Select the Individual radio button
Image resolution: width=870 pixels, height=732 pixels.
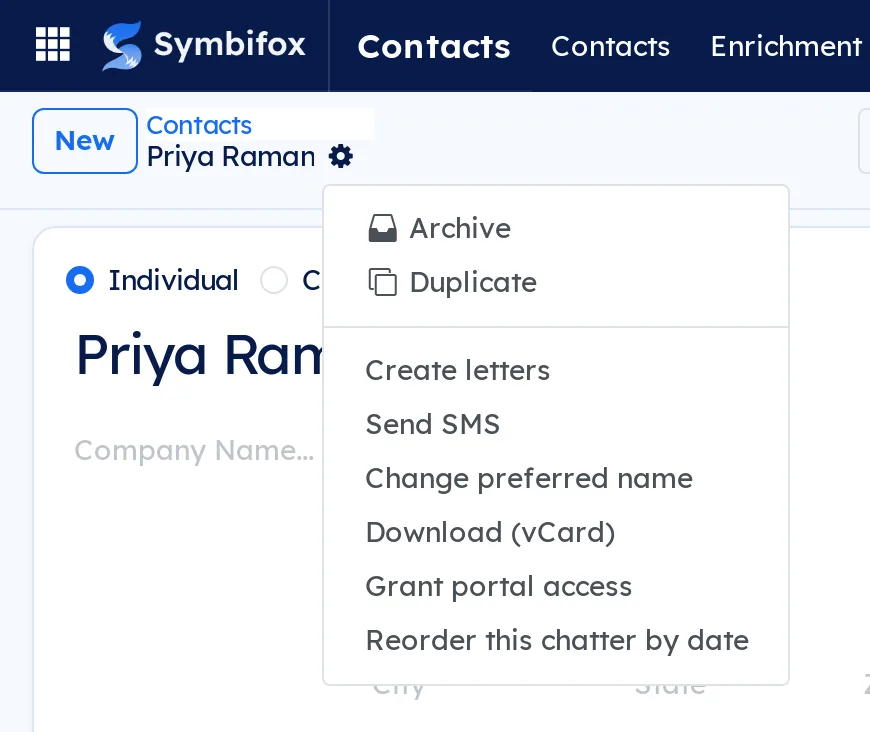point(80,280)
